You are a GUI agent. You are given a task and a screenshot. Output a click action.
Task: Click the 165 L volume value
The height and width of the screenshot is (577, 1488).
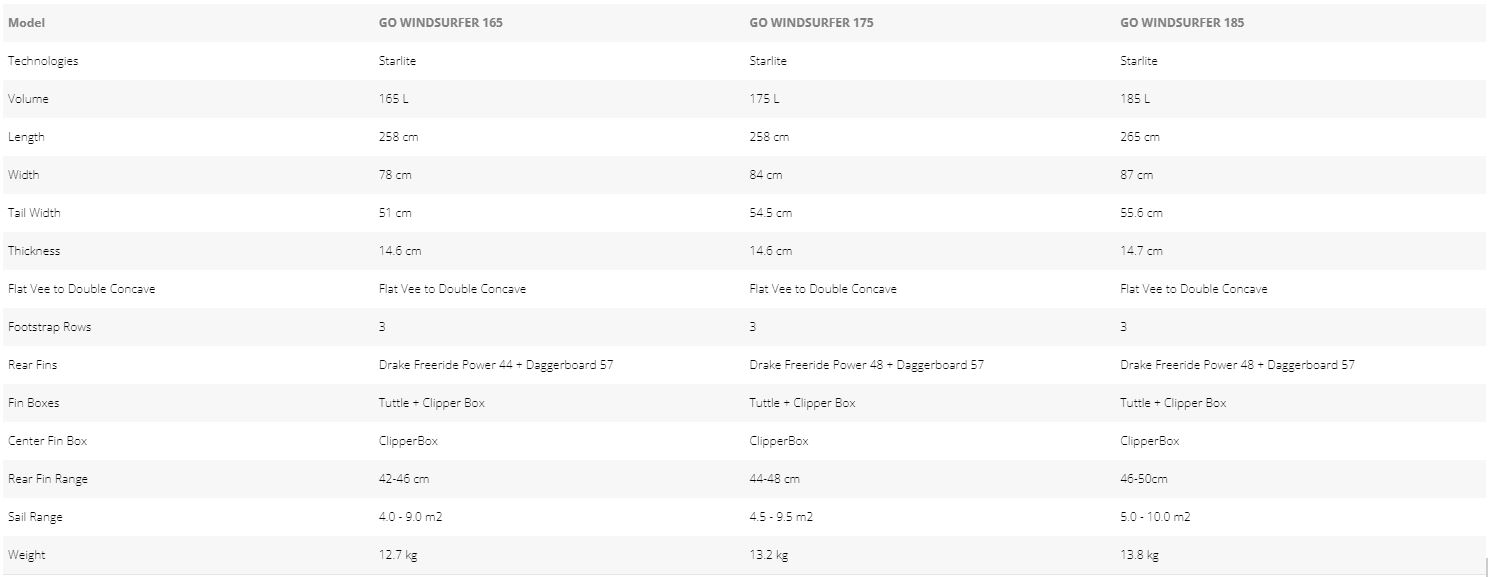[393, 99]
